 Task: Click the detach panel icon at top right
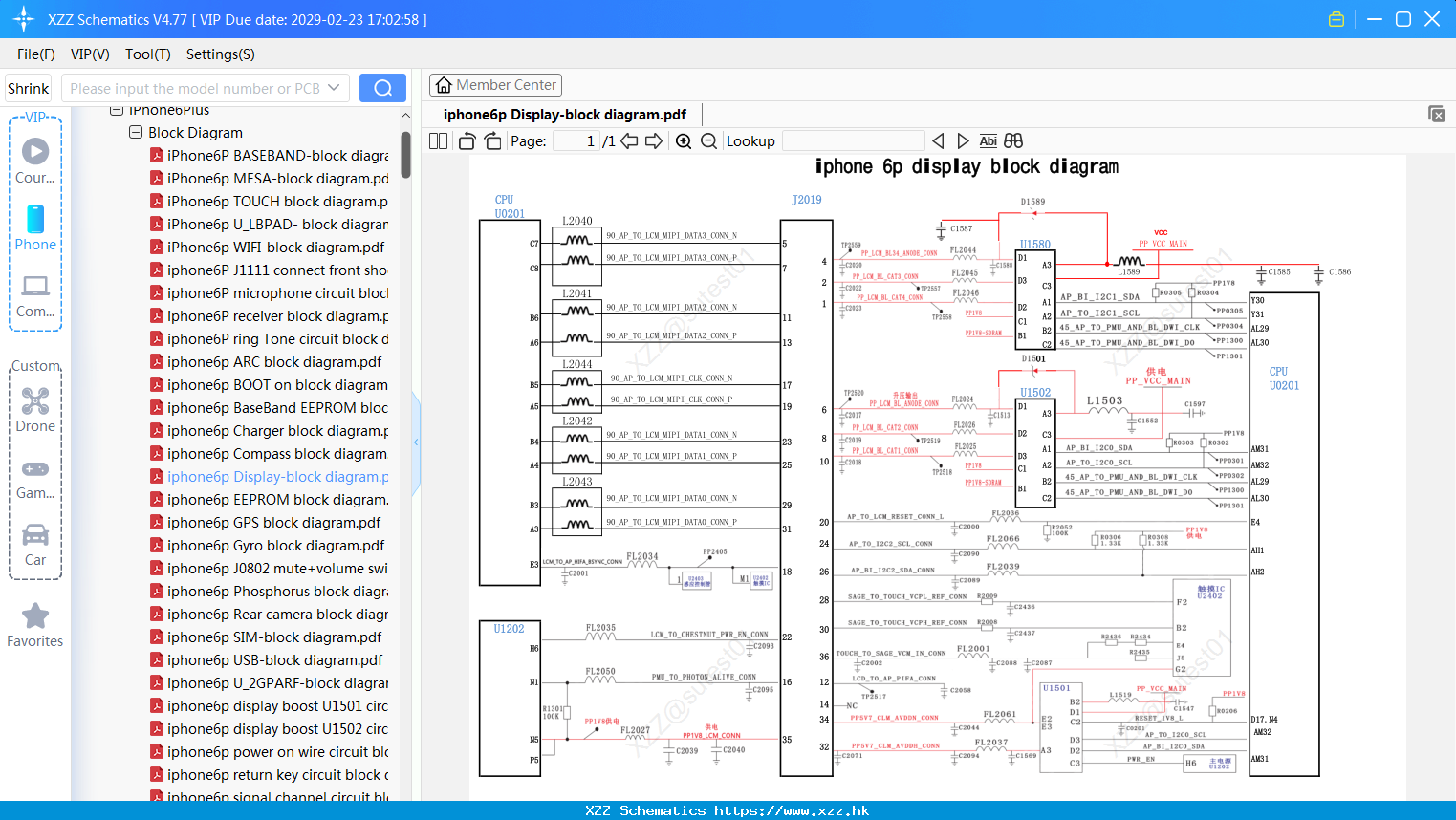[x=1437, y=114]
